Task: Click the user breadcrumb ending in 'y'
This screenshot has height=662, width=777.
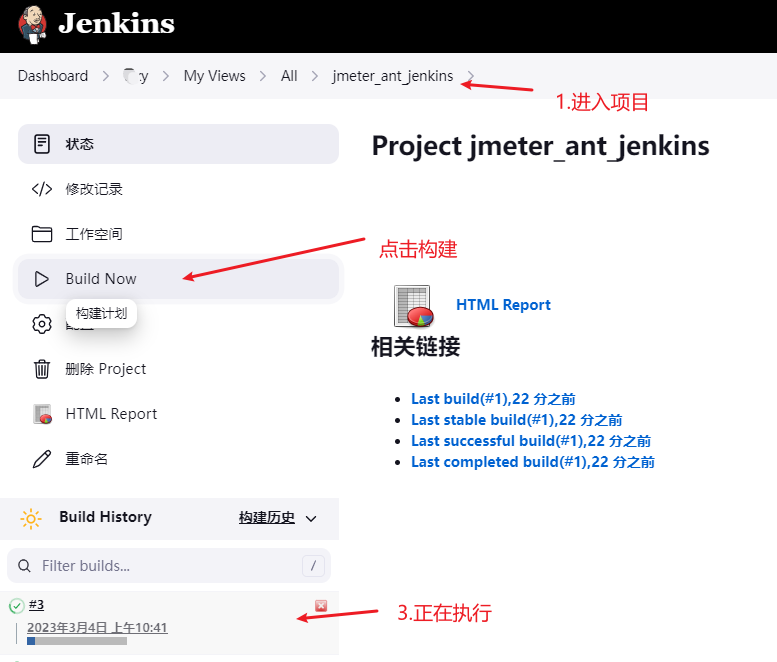Action: click(x=136, y=76)
